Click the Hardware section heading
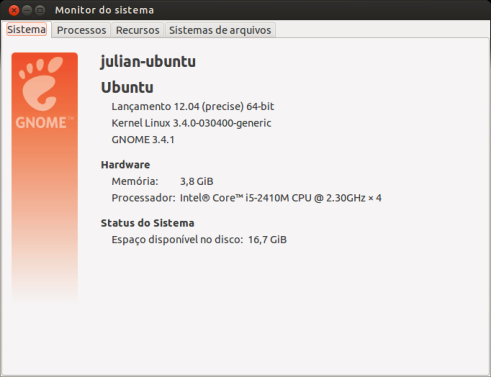The image size is (491, 377). tap(125, 165)
